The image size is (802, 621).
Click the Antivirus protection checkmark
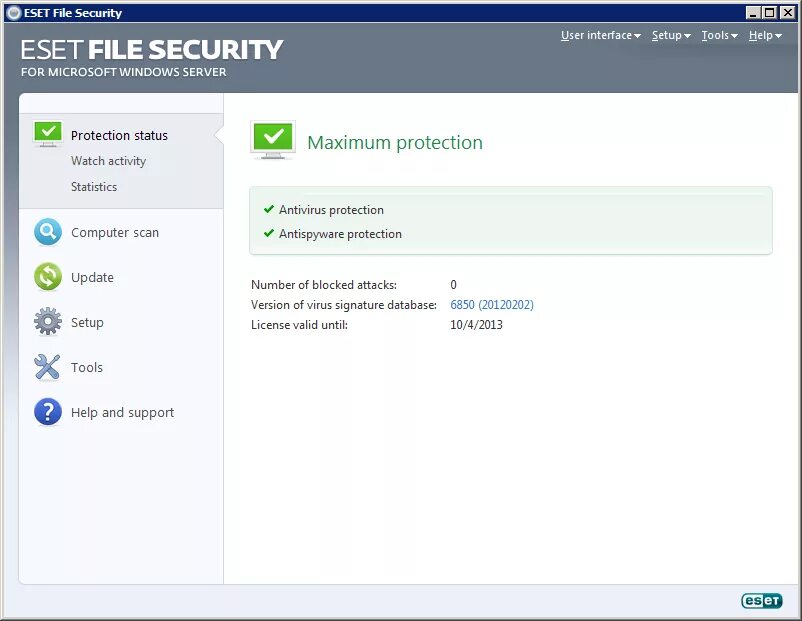[268, 210]
